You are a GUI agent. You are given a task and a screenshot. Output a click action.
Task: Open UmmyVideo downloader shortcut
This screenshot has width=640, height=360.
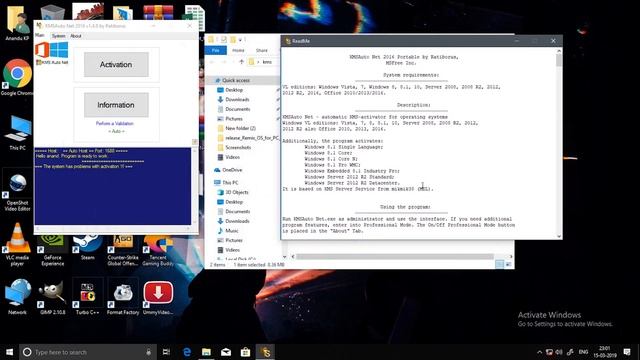158,297
